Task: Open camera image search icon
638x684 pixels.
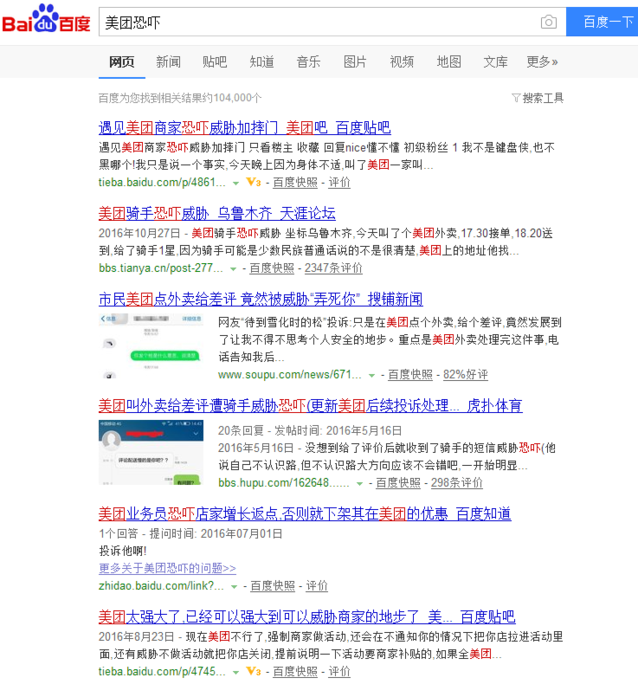Action: (549, 22)
